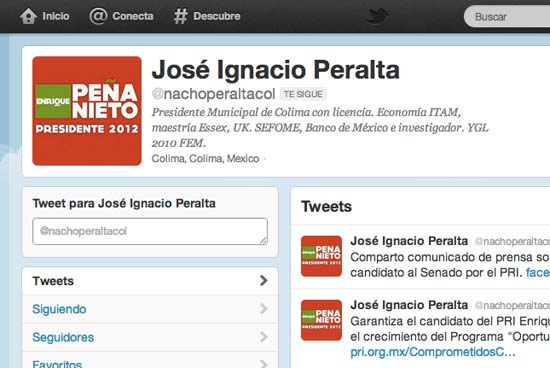Open the Favoritos list

pos(150,360)
